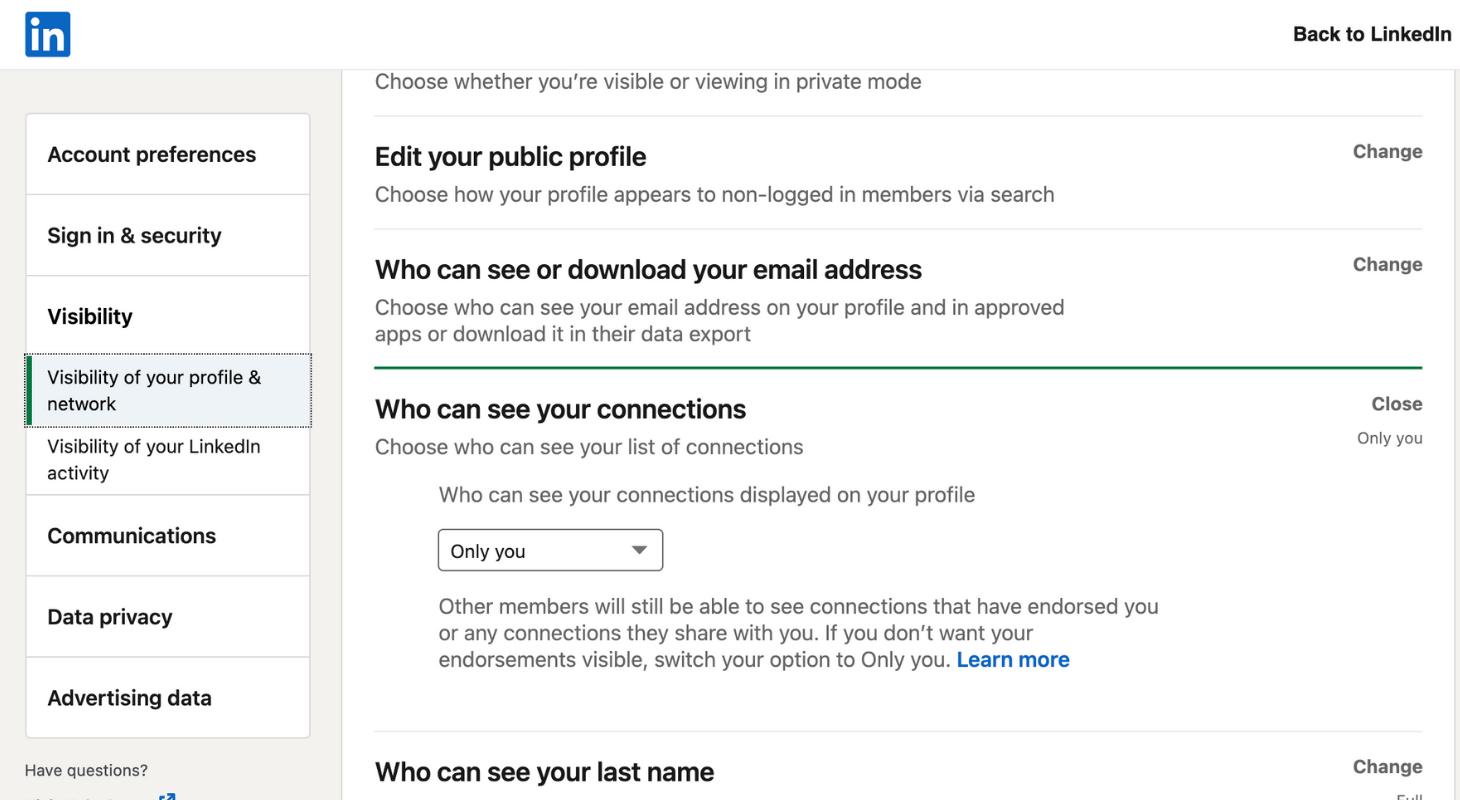Click 'Choose who can see your list of connections' text

pos(589,447)
